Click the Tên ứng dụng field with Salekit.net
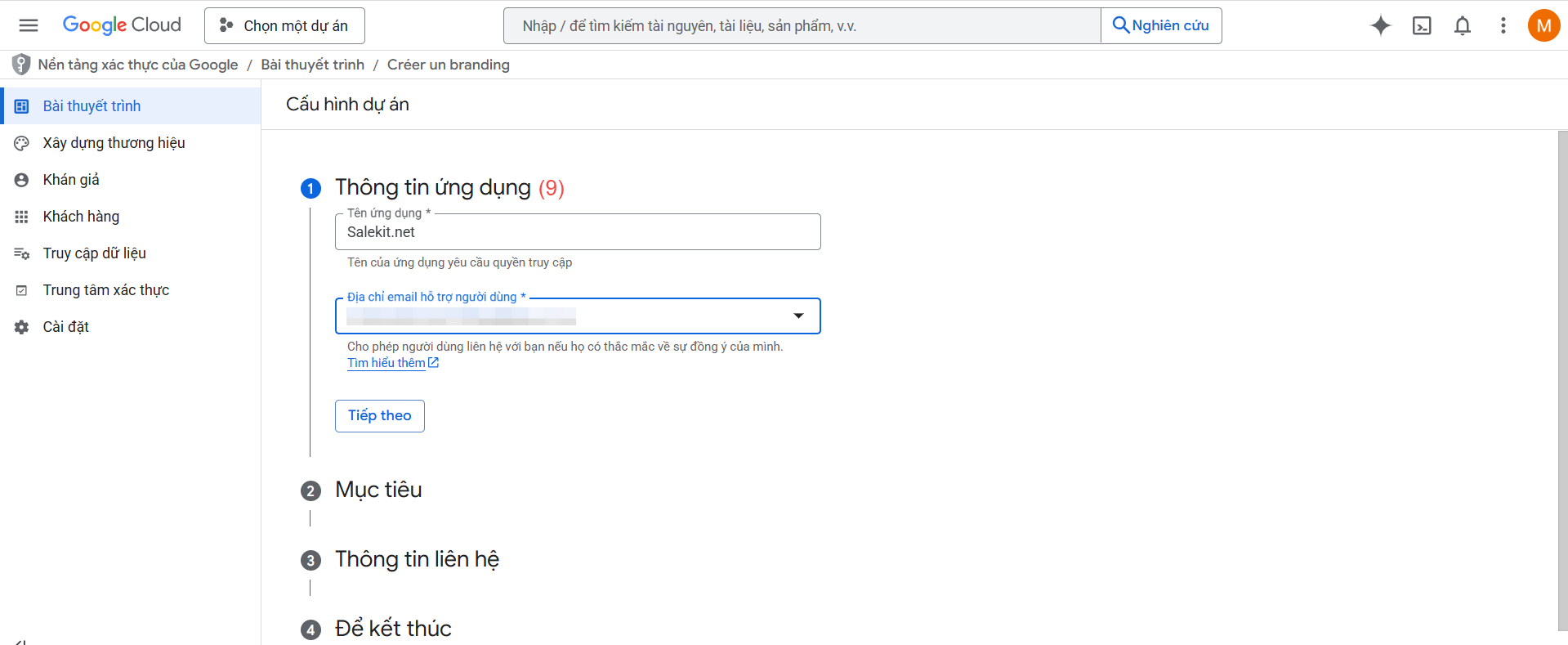The height and width of the screenshot is (645, 1568). tap(578, 232)
